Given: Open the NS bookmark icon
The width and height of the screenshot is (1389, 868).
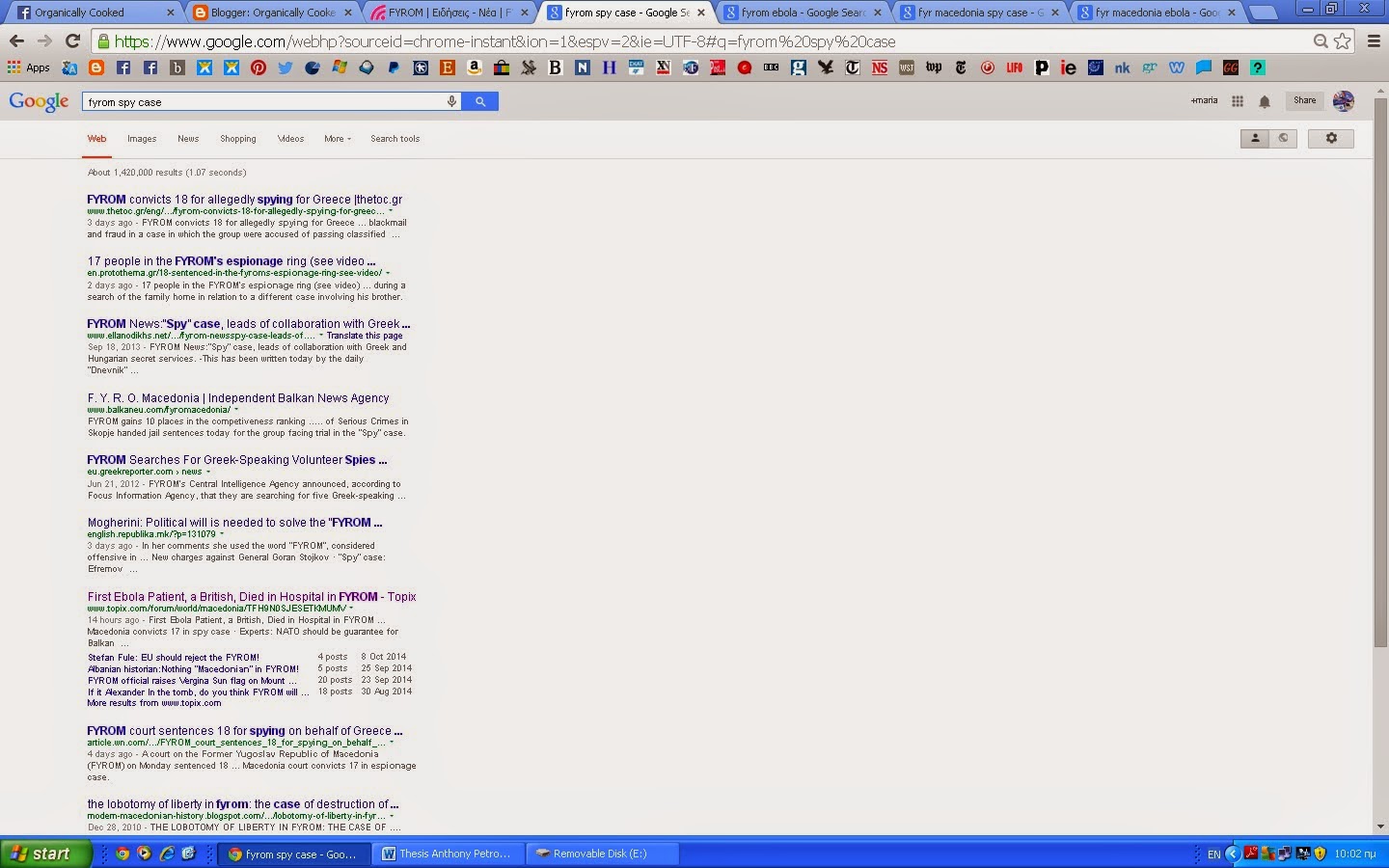Looking at the screenshot, I should point(880,68).
